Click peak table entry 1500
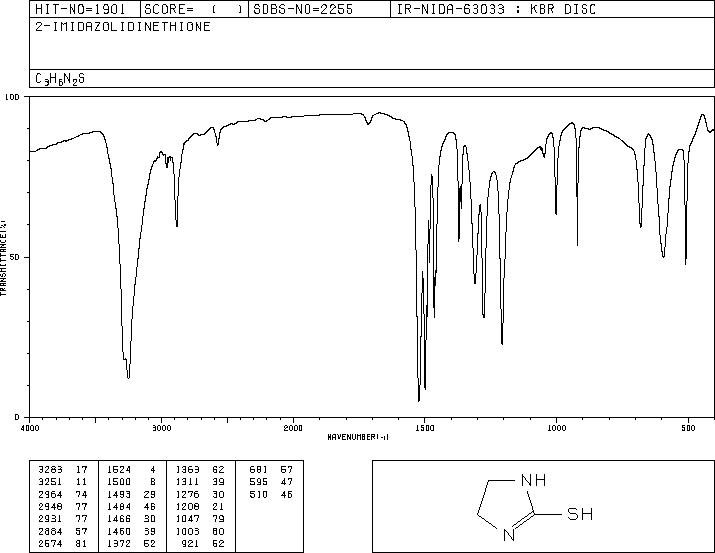 click(x=119, y=482)
